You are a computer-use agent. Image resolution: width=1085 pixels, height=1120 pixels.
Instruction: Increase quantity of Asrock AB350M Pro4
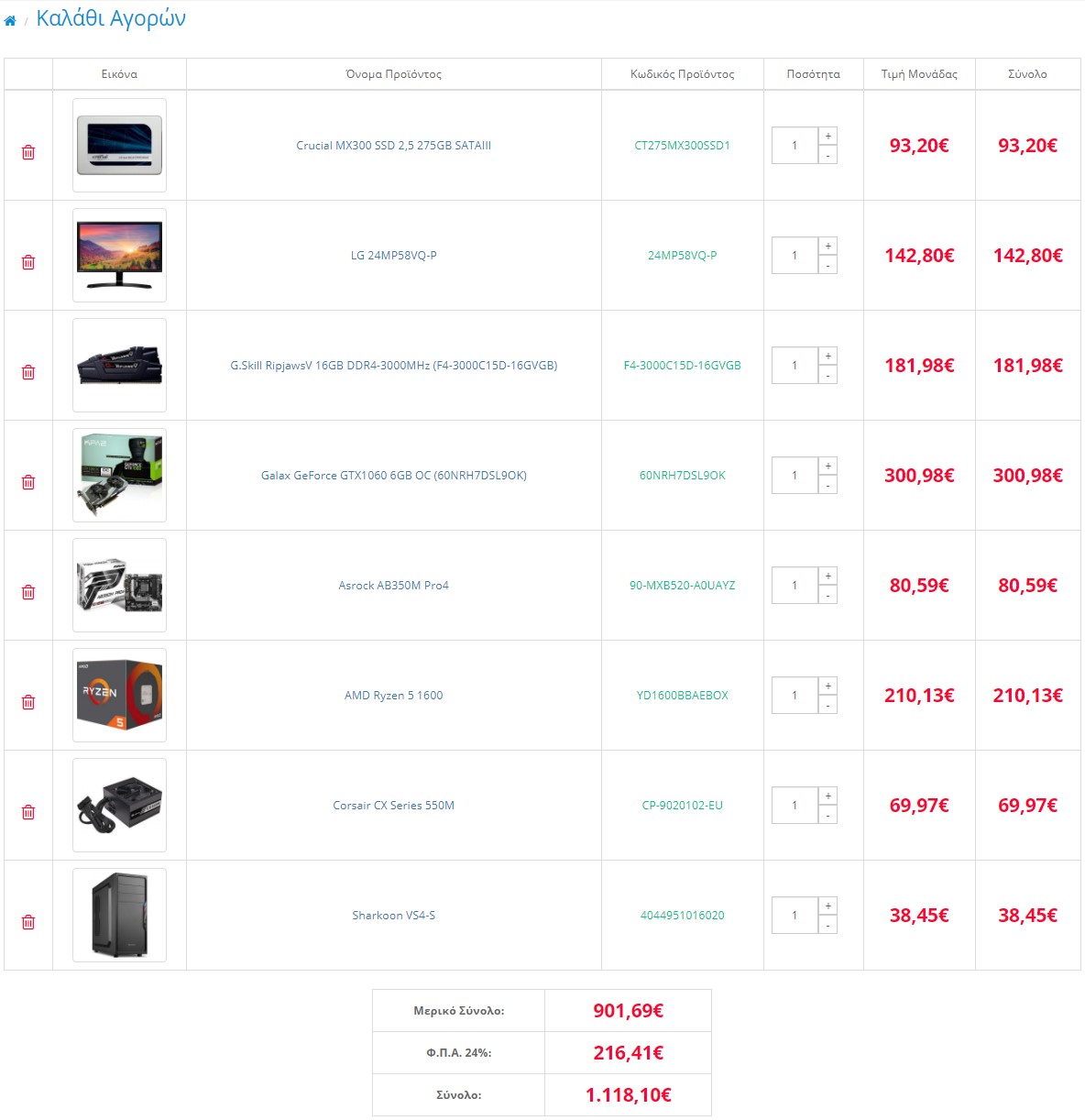(x=828, y=576)
